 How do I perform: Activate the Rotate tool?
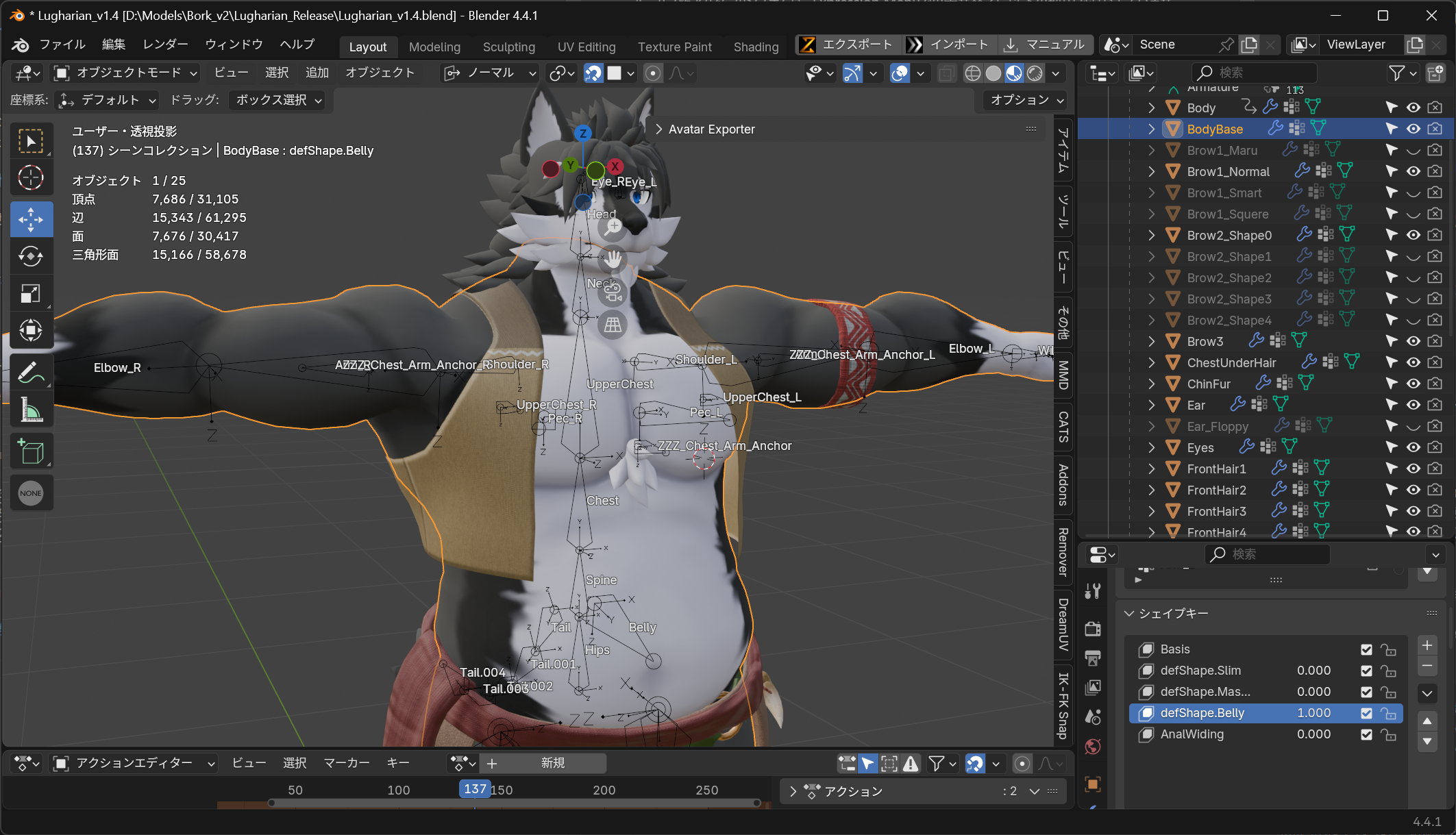(x=31, y=256)
